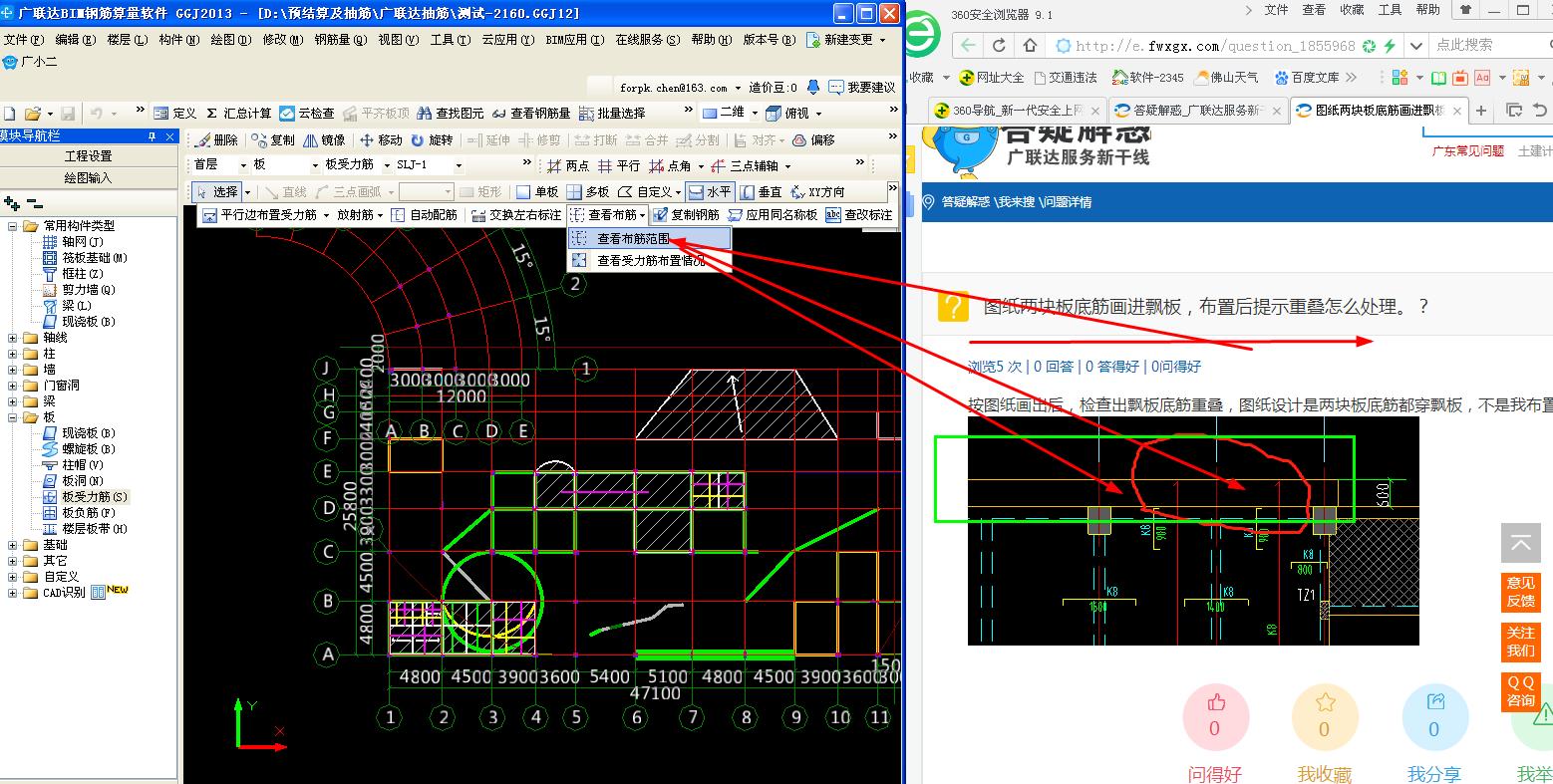Toggle 自定义 custom range mode
1553x784 pixels.
649,192
